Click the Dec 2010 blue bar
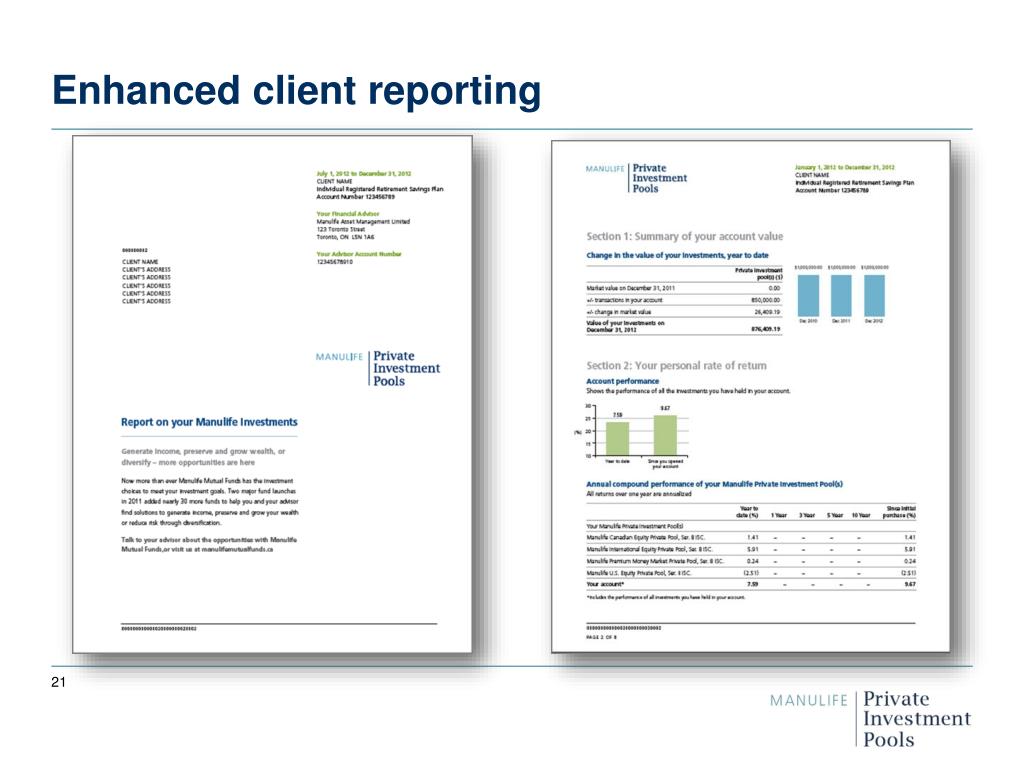1024x768 pixels. tap(808, 296)
